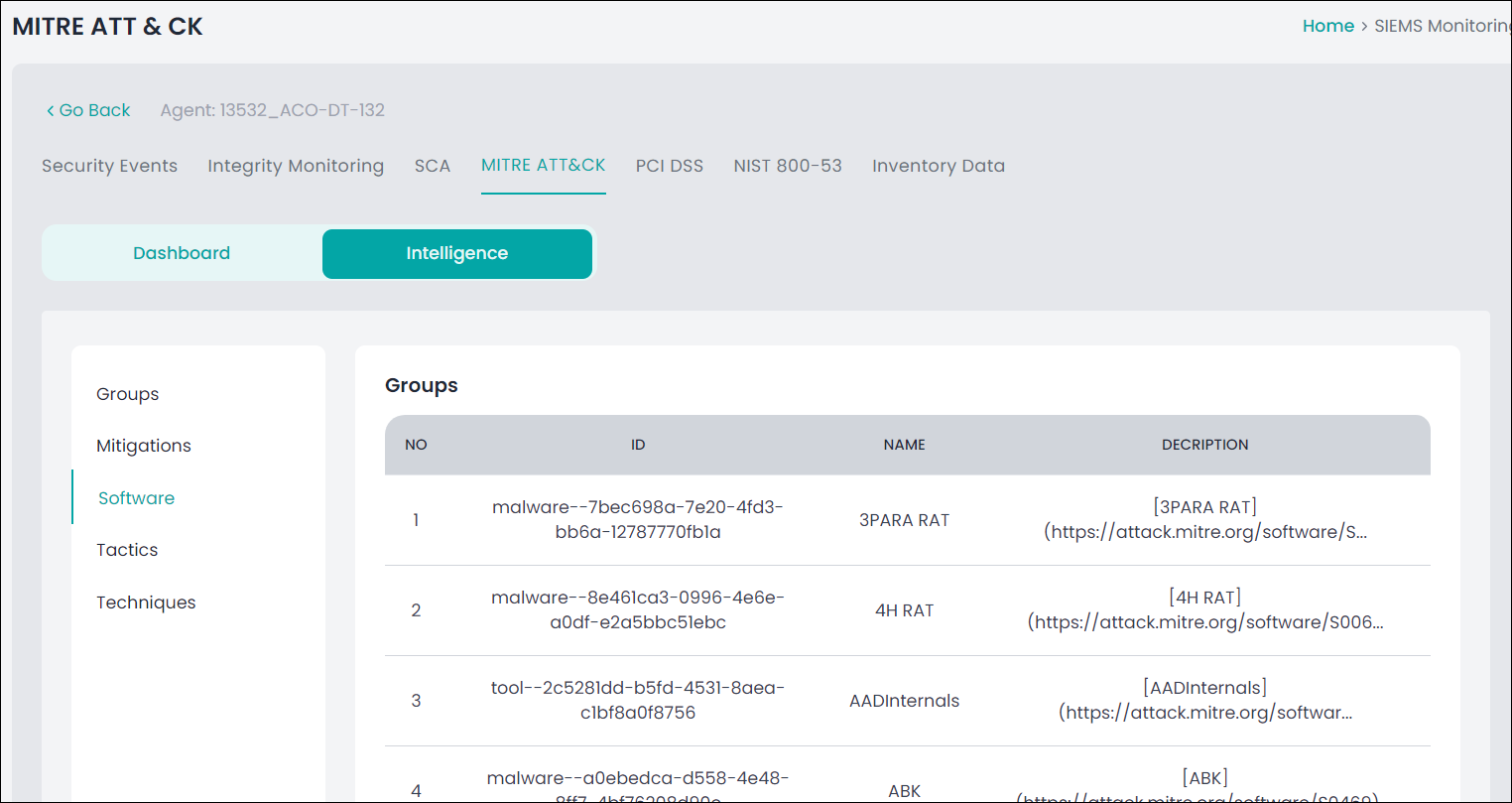Select the MITRE ATT&CK tab
The image size is (1512, 803).
(x=544, y=165)
